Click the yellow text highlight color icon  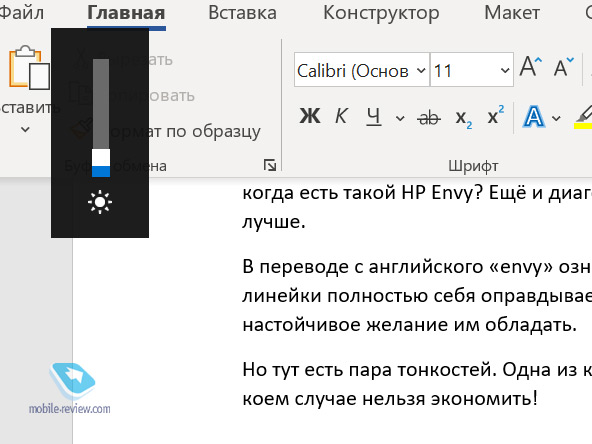pyautogui.click(x=583, y=117)
